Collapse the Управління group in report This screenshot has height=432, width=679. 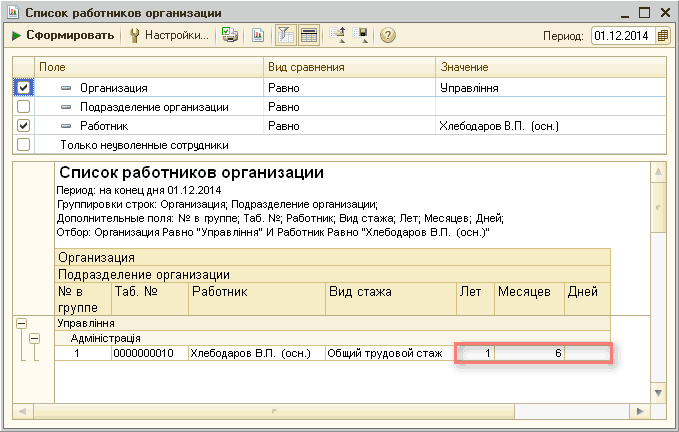coord(20,323)
